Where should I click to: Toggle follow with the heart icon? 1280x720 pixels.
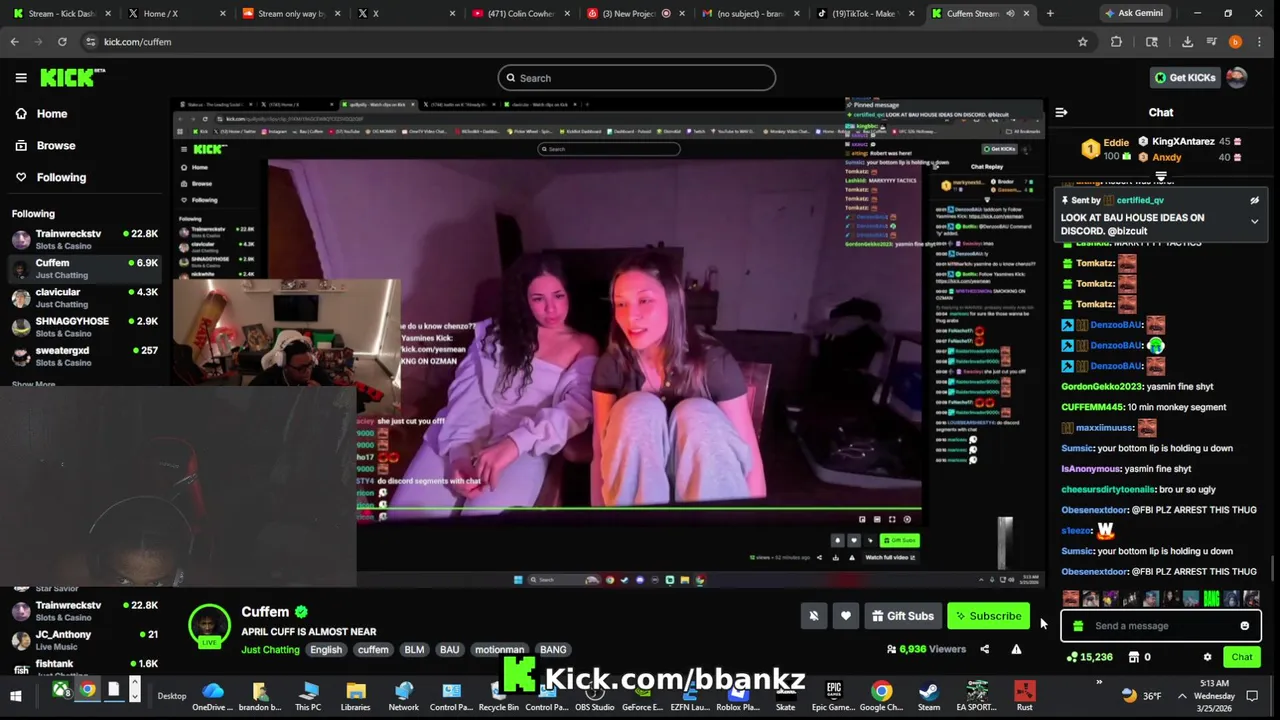click(846, 616)
